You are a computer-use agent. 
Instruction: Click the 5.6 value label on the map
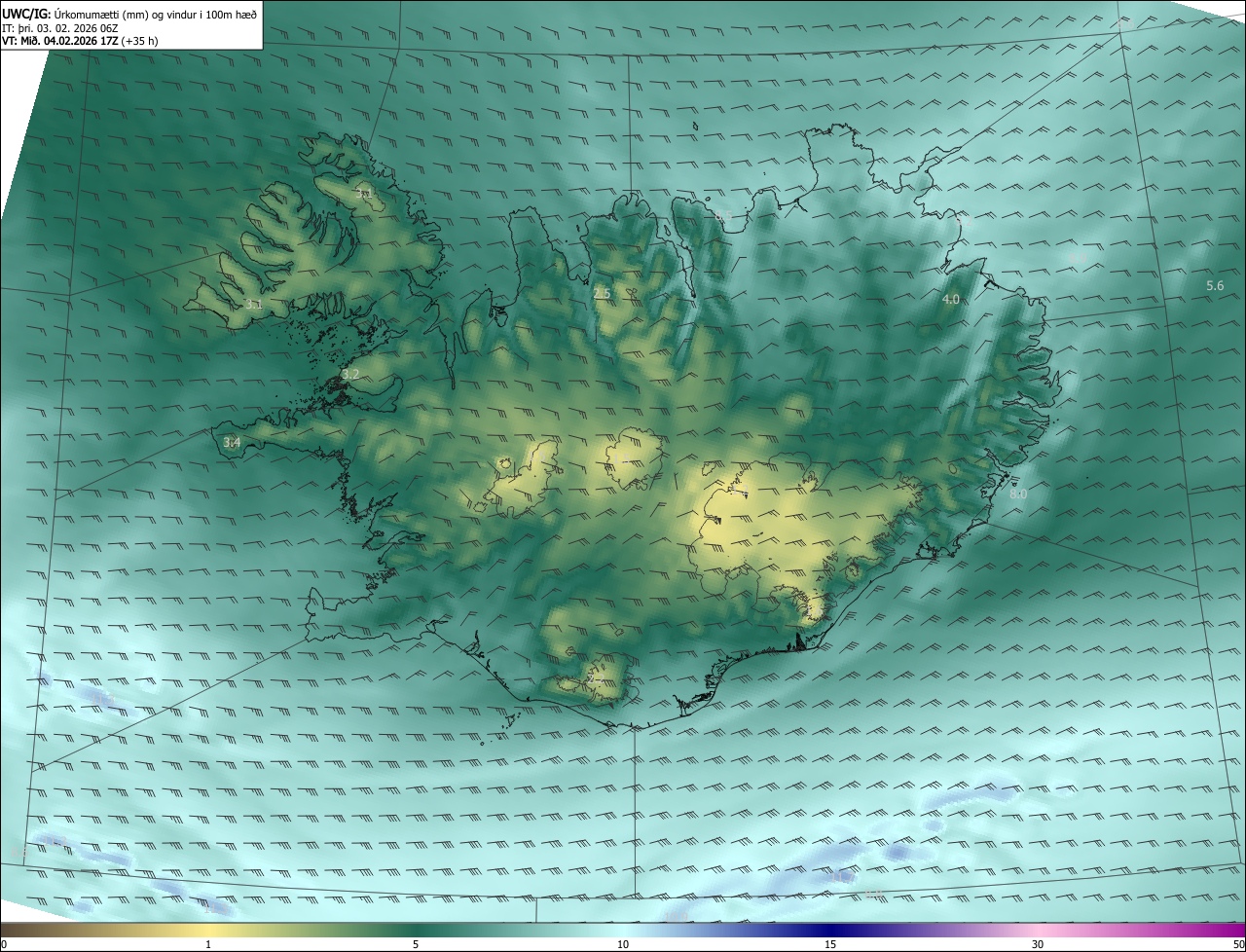click(x=1215, y=285)
